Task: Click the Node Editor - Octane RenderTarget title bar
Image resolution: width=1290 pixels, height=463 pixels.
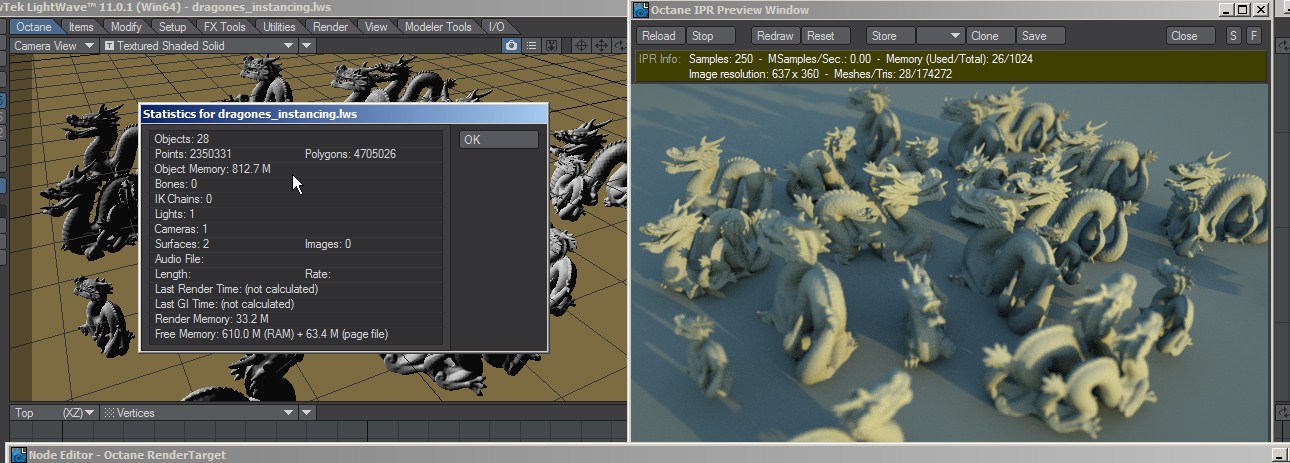Action: pos(645,455)
